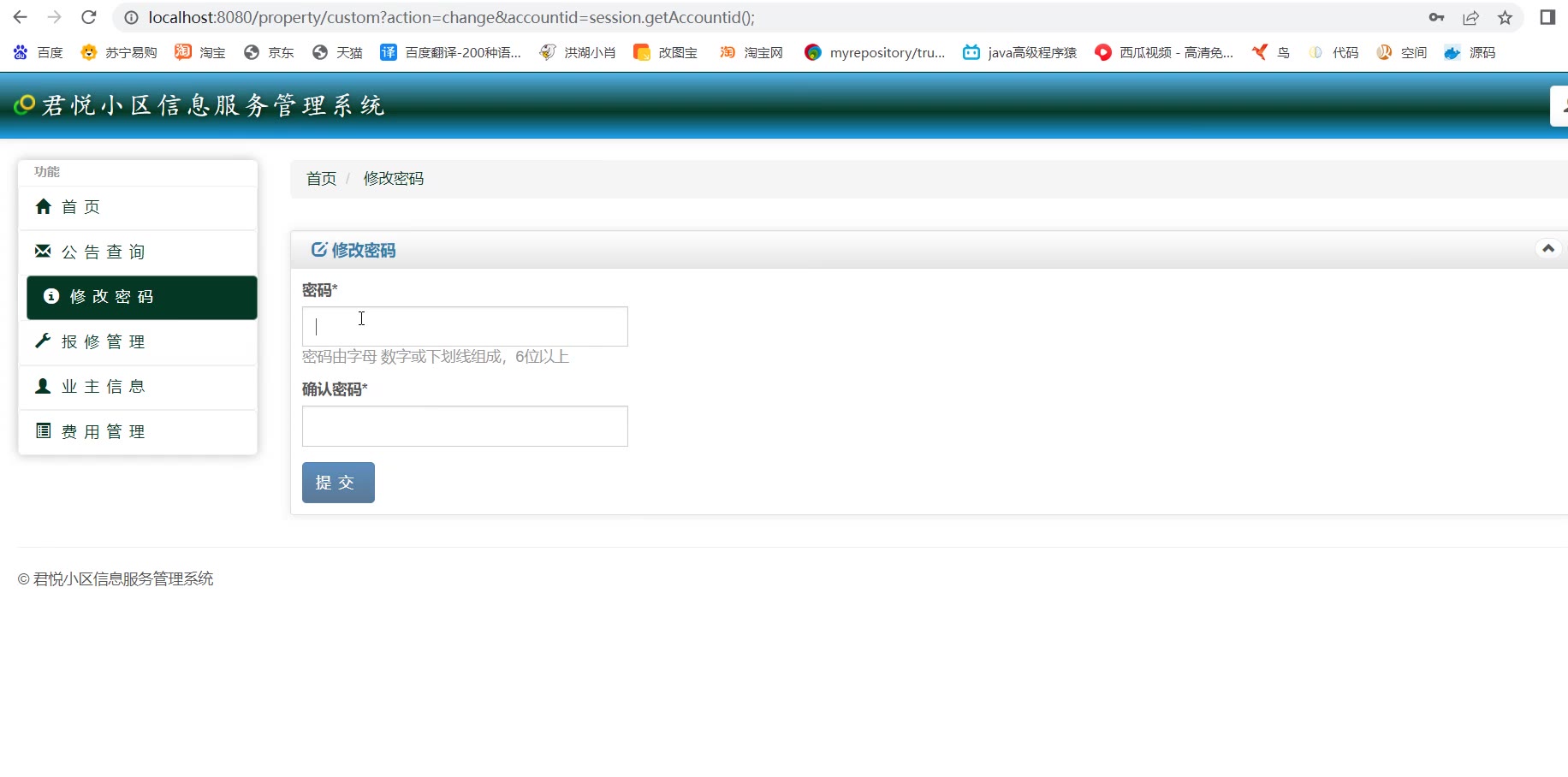Viewport: 1568px width, 777px height.
Task: Click the user icon beside 业主信息
Action: coord(43,386)
